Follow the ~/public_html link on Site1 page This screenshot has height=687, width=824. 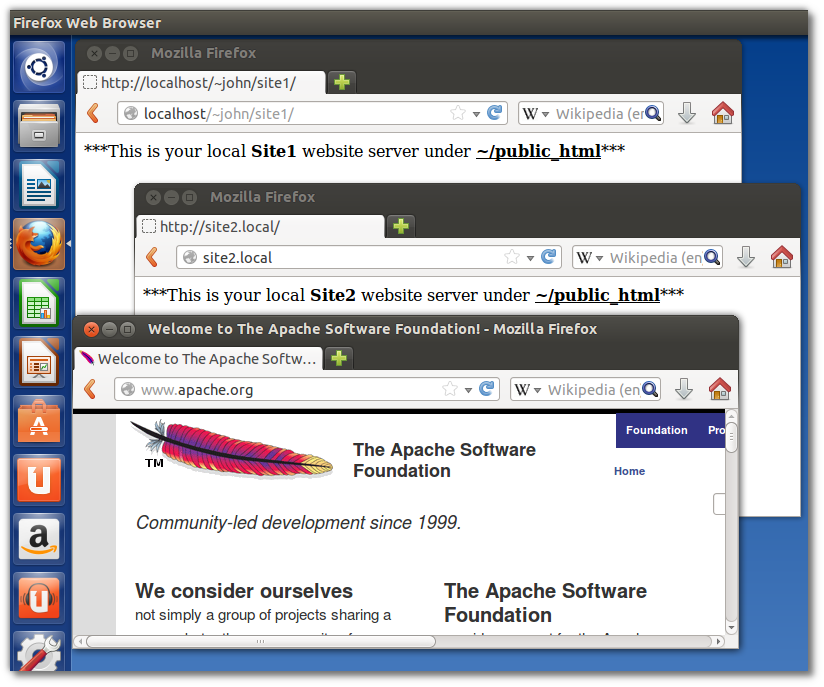(539, 151)
